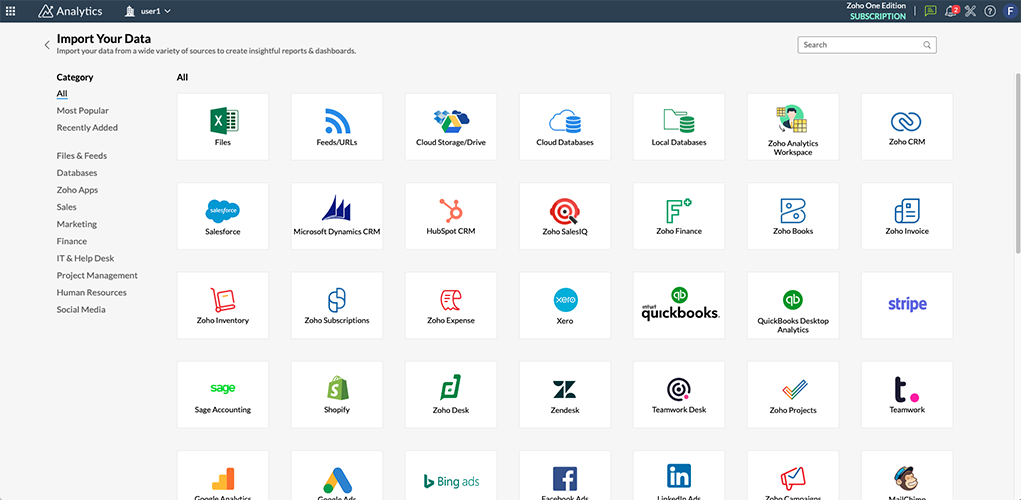Filter by Finance category
1021x500 pixels.
(x=72, y=241)
